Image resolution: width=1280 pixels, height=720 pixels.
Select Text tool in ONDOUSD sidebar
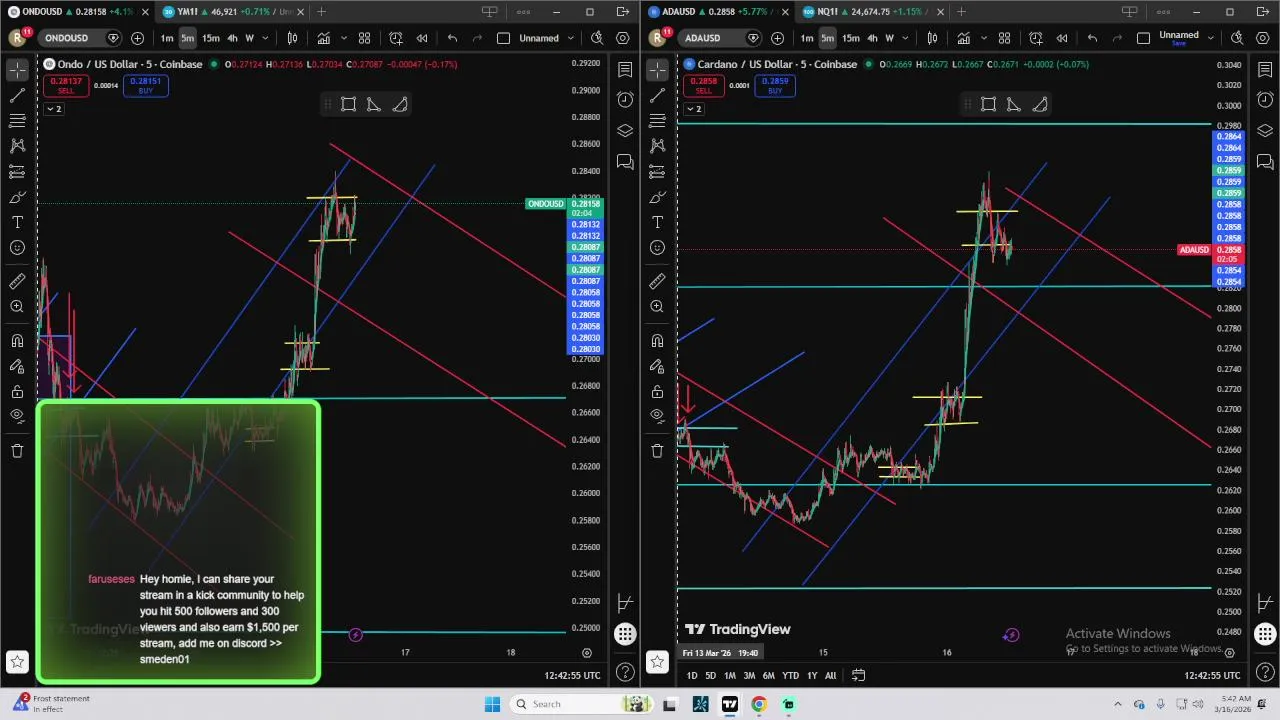[x=17, y=222]
